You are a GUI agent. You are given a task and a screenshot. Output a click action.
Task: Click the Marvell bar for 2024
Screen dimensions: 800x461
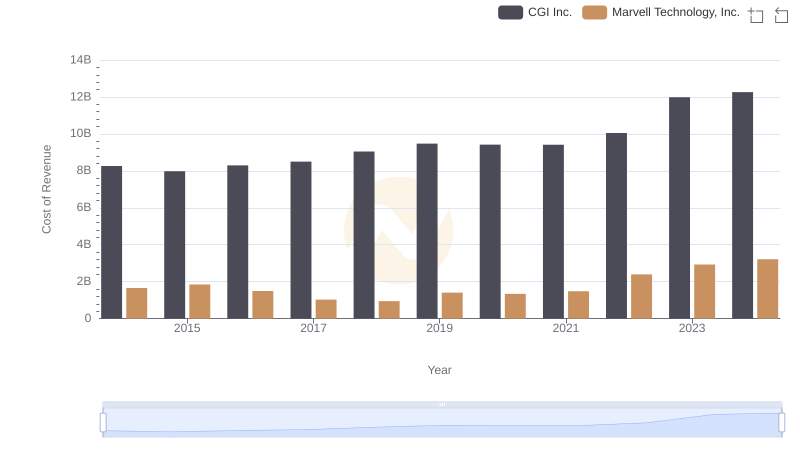[x=767, y=289]
